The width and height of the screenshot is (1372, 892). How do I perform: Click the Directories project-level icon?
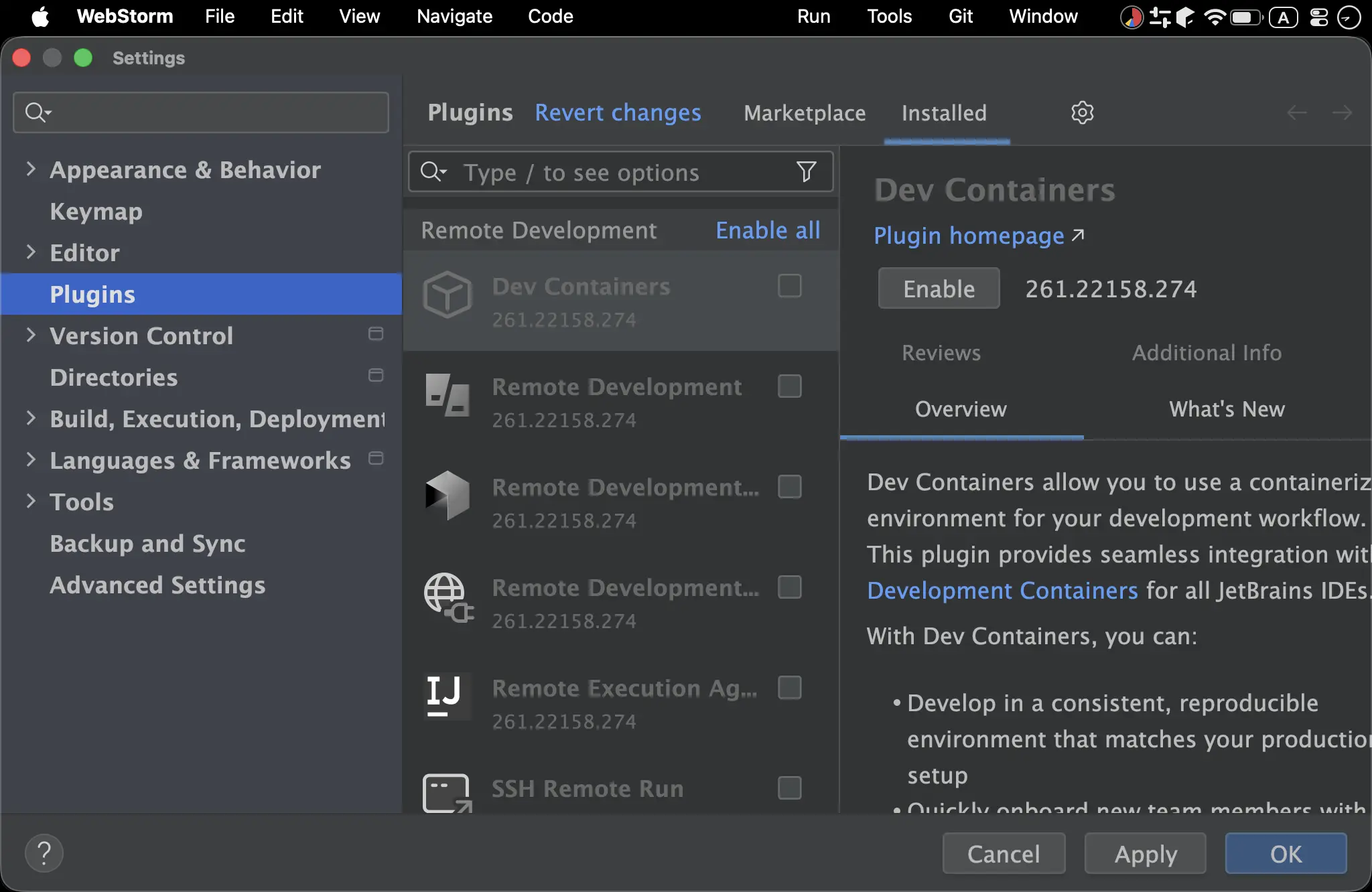tap(376, 375)
